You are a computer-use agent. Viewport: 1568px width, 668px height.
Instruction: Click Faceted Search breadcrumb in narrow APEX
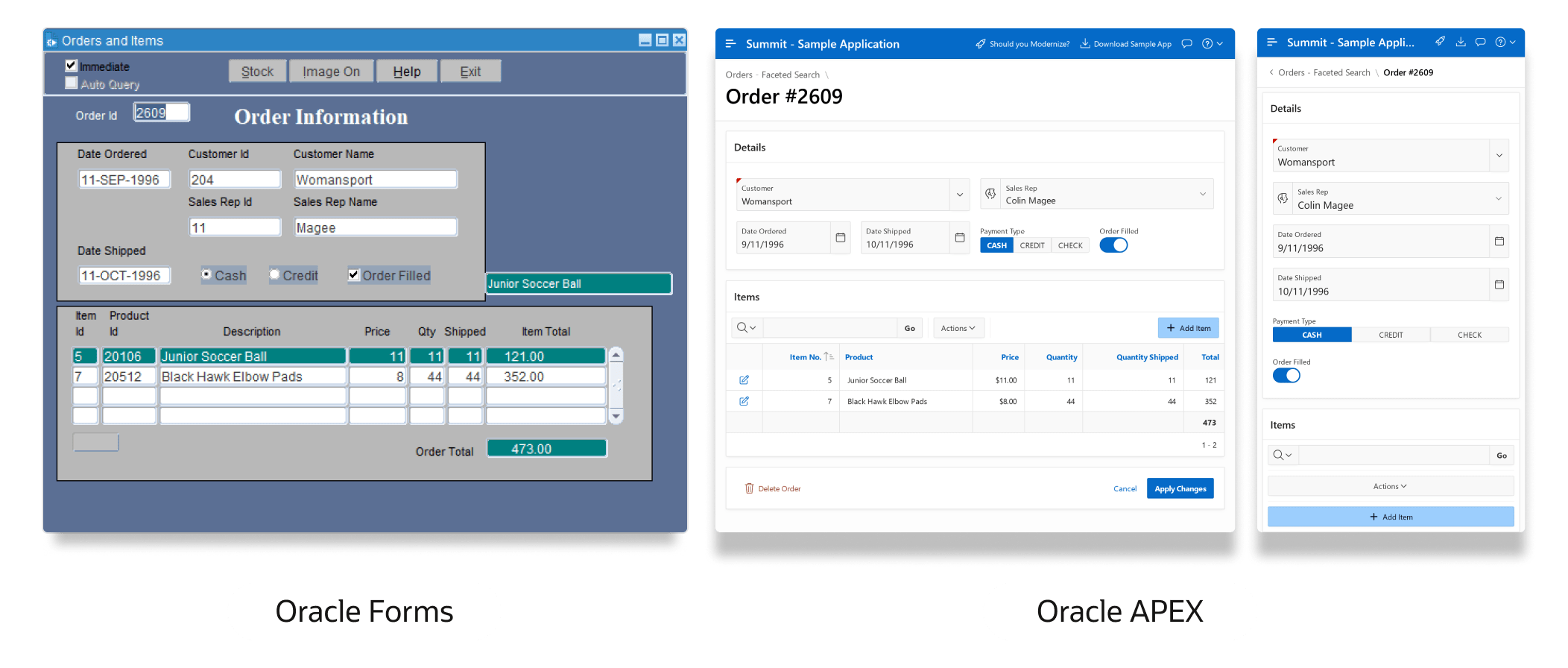point(1341,72)
